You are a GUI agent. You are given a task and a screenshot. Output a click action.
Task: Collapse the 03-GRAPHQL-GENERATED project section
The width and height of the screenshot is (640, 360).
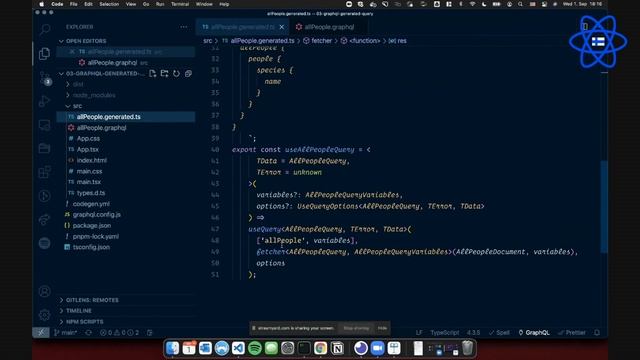(102, 73)
